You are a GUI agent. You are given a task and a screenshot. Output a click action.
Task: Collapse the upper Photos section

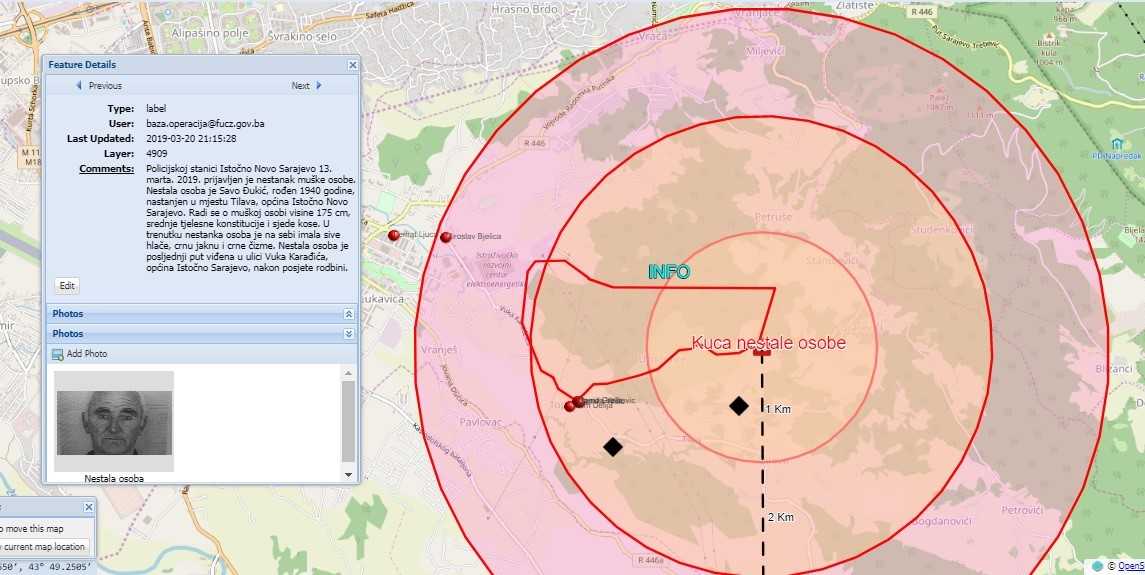point(348,314)
